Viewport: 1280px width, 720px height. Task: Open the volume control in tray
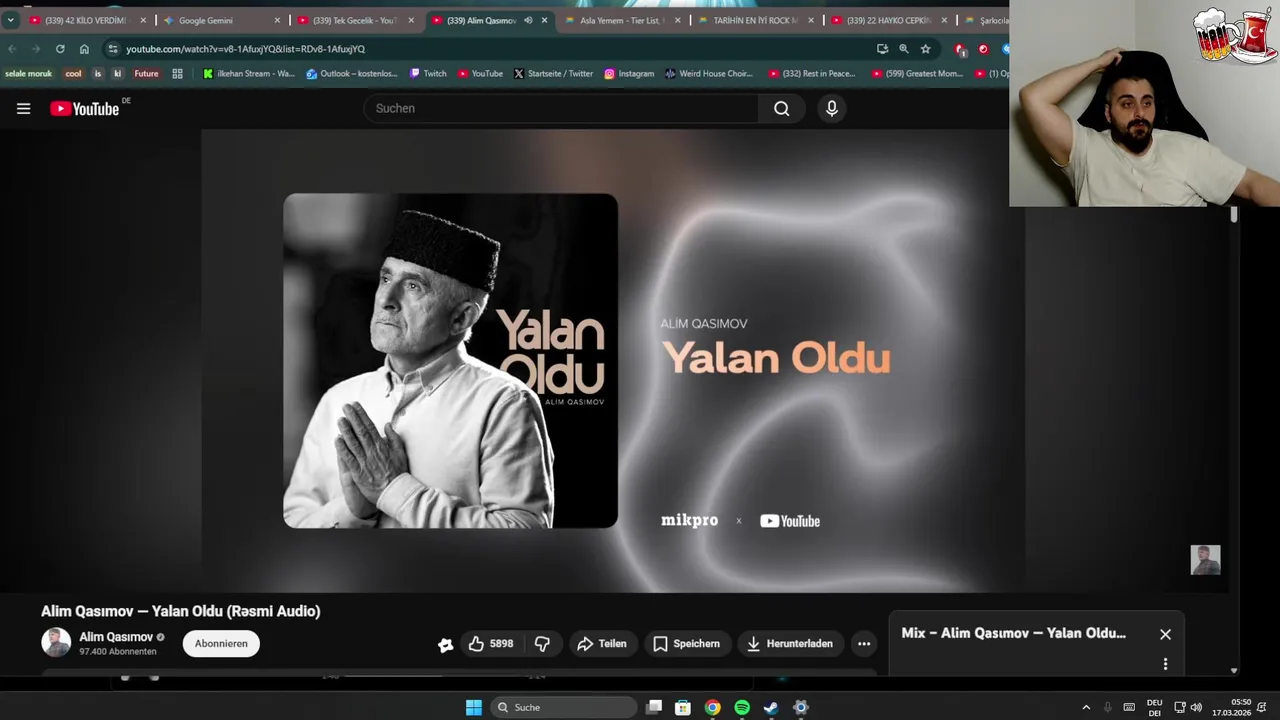pyautogui.click(x=1196, y=707)
